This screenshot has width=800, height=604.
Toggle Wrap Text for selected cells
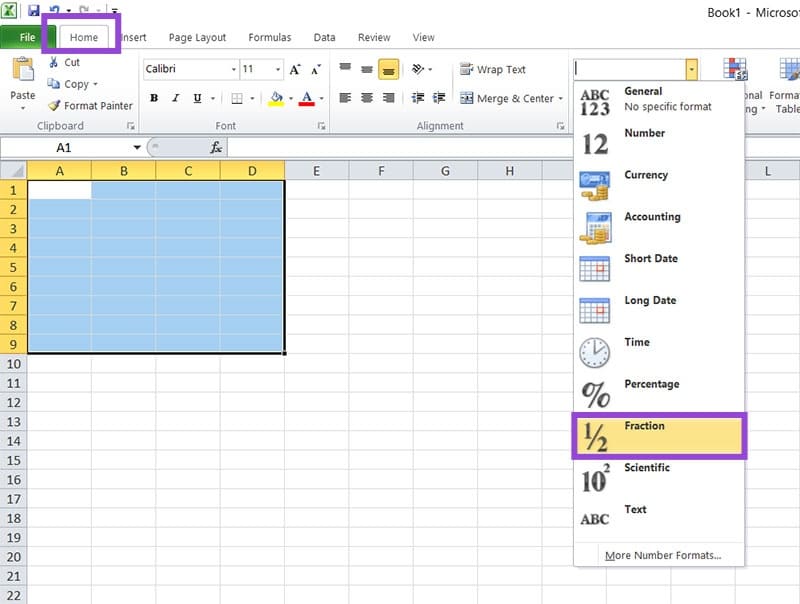coord(493,70)
